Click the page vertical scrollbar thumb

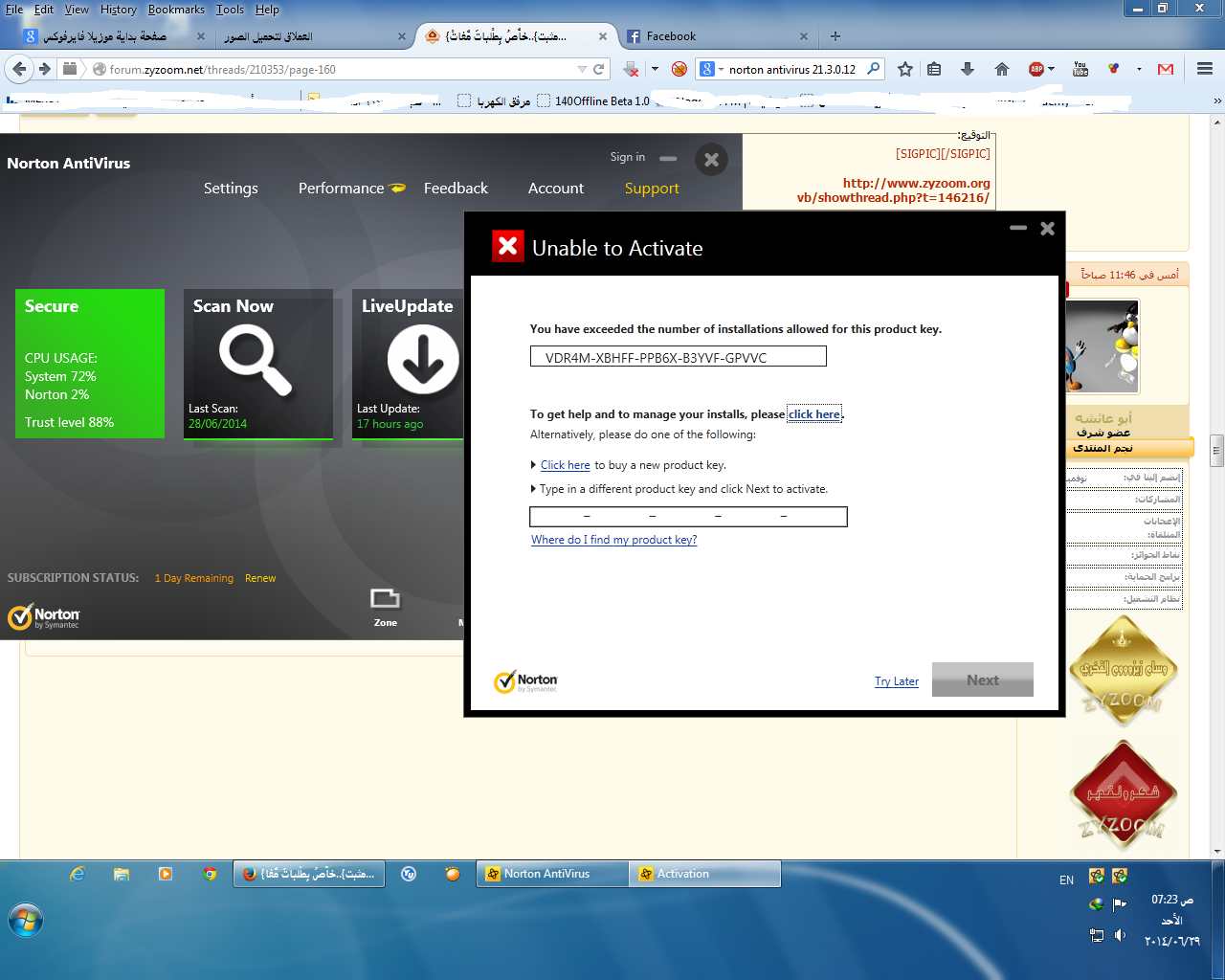point(1217,450)
